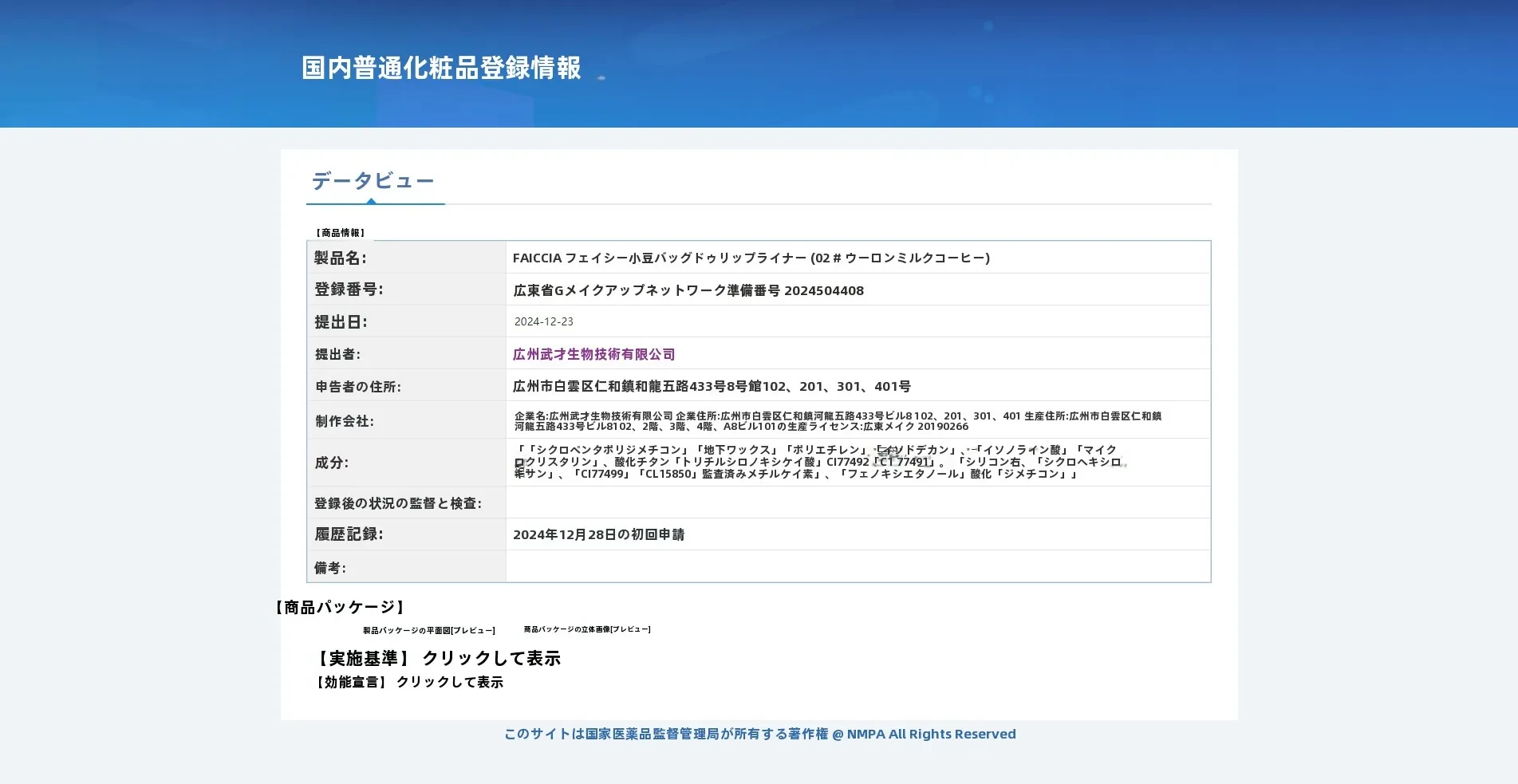Click the applicant address value cell
This screenshot has height=784, width=1518.
point(858,385)
